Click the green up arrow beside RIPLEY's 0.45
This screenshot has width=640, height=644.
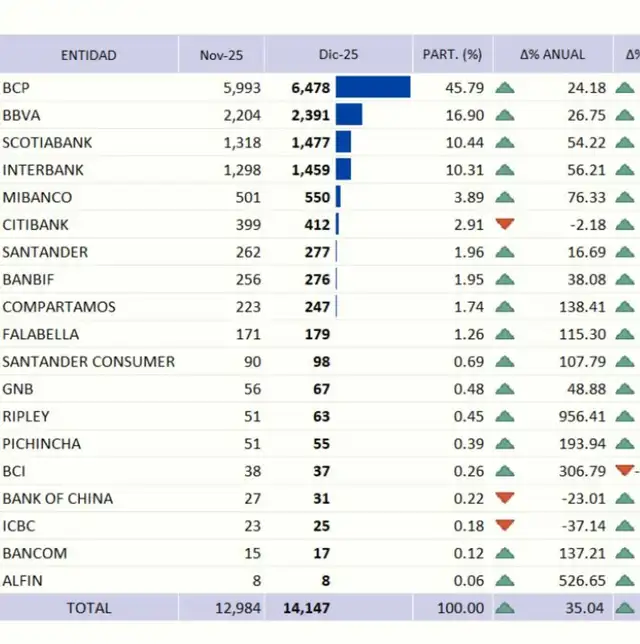point(505,416)
